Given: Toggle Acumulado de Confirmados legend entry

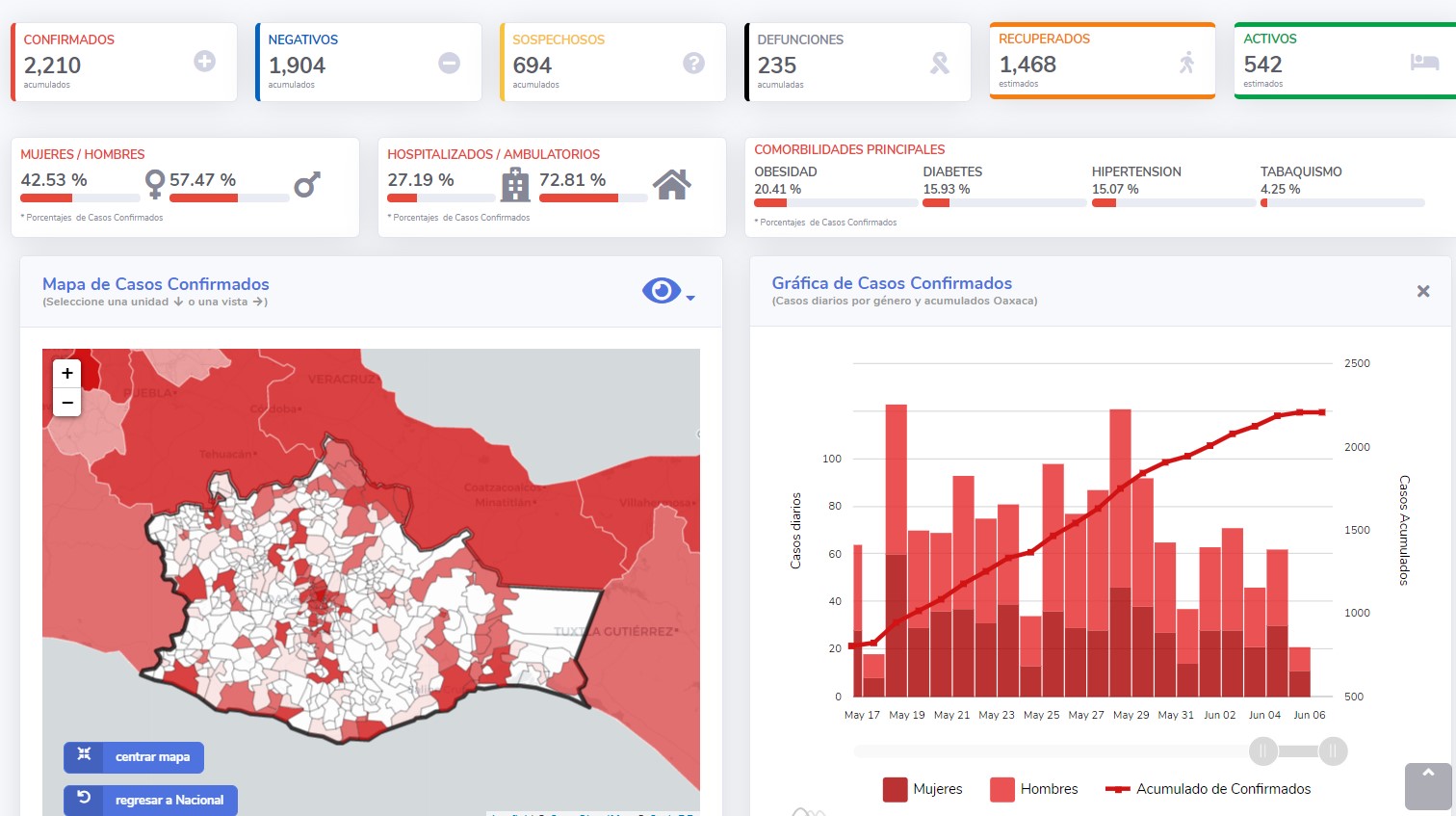Looking at the screenshot, I should point(1209,789).
